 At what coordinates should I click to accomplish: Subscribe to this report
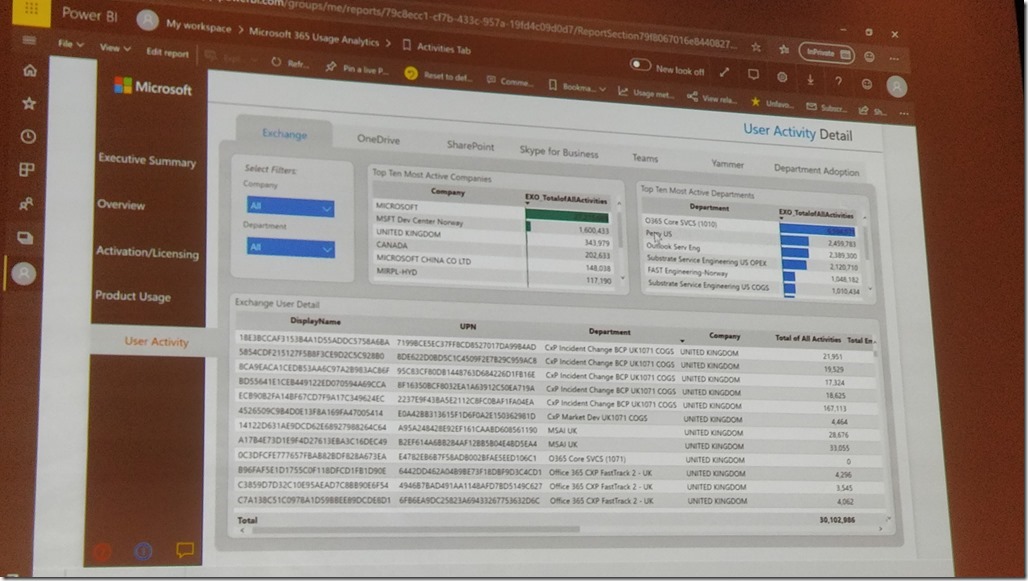pyautogui.click(x=826, y=107)
